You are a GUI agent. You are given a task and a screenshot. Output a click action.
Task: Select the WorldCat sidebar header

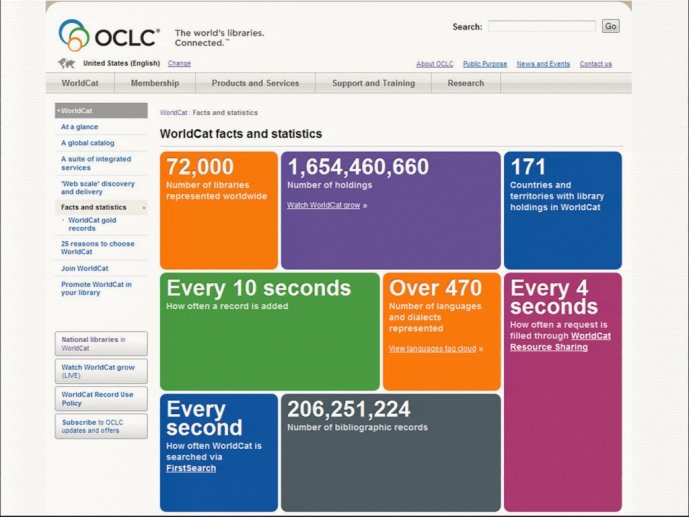click(x=101, y=111)
